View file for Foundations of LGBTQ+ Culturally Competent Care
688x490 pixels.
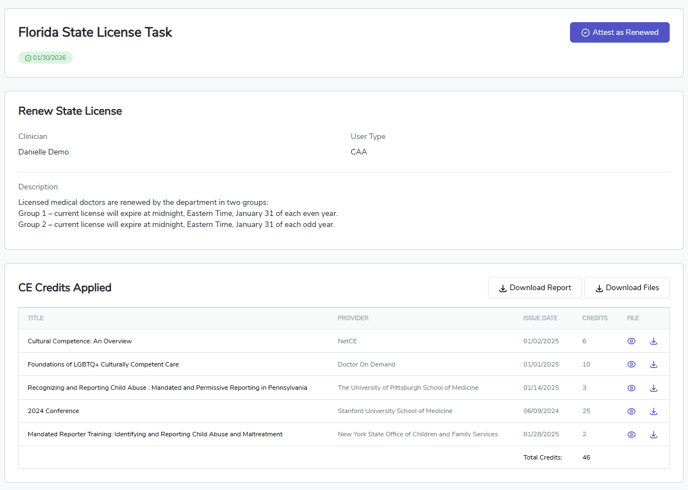point(631,365)
